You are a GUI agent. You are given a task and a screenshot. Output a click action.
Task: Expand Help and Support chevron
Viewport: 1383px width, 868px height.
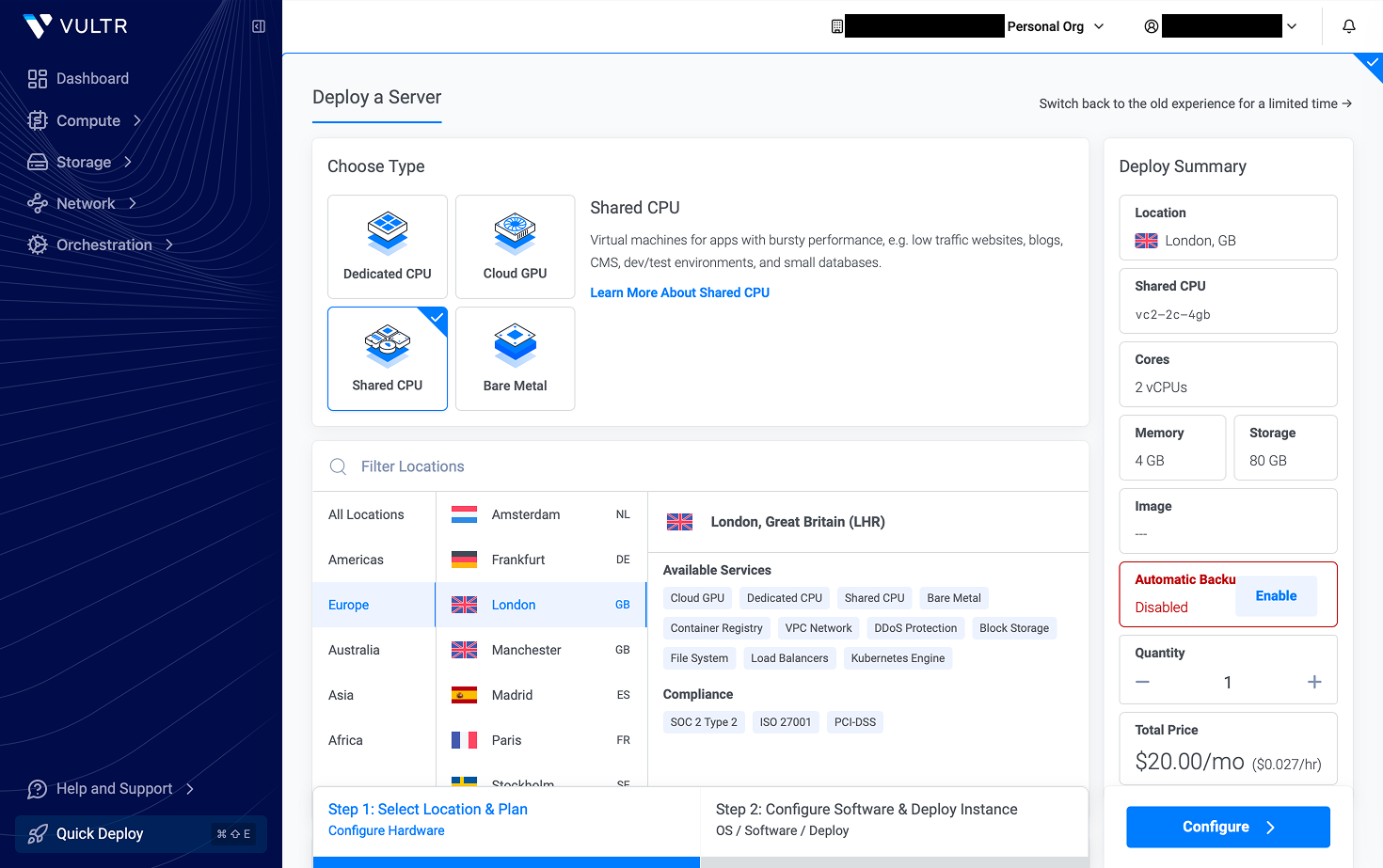click(190, 789)
